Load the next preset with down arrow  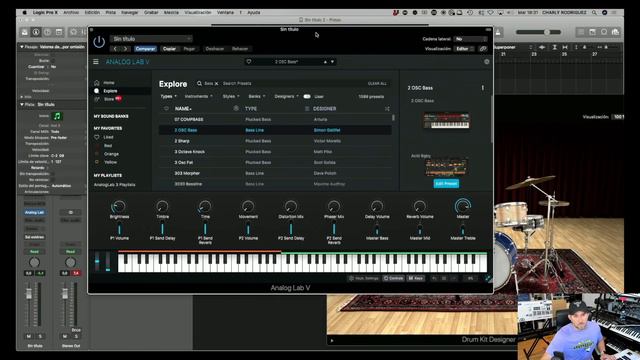pyautogui.click(x=332, y=62)
